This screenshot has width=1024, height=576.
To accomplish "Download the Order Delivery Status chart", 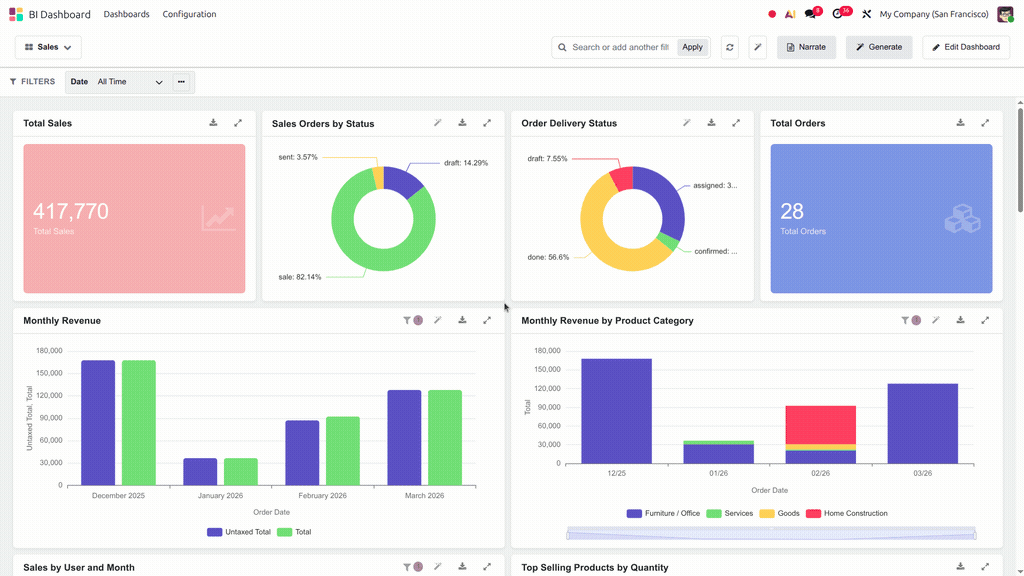I will pos(711,123).
